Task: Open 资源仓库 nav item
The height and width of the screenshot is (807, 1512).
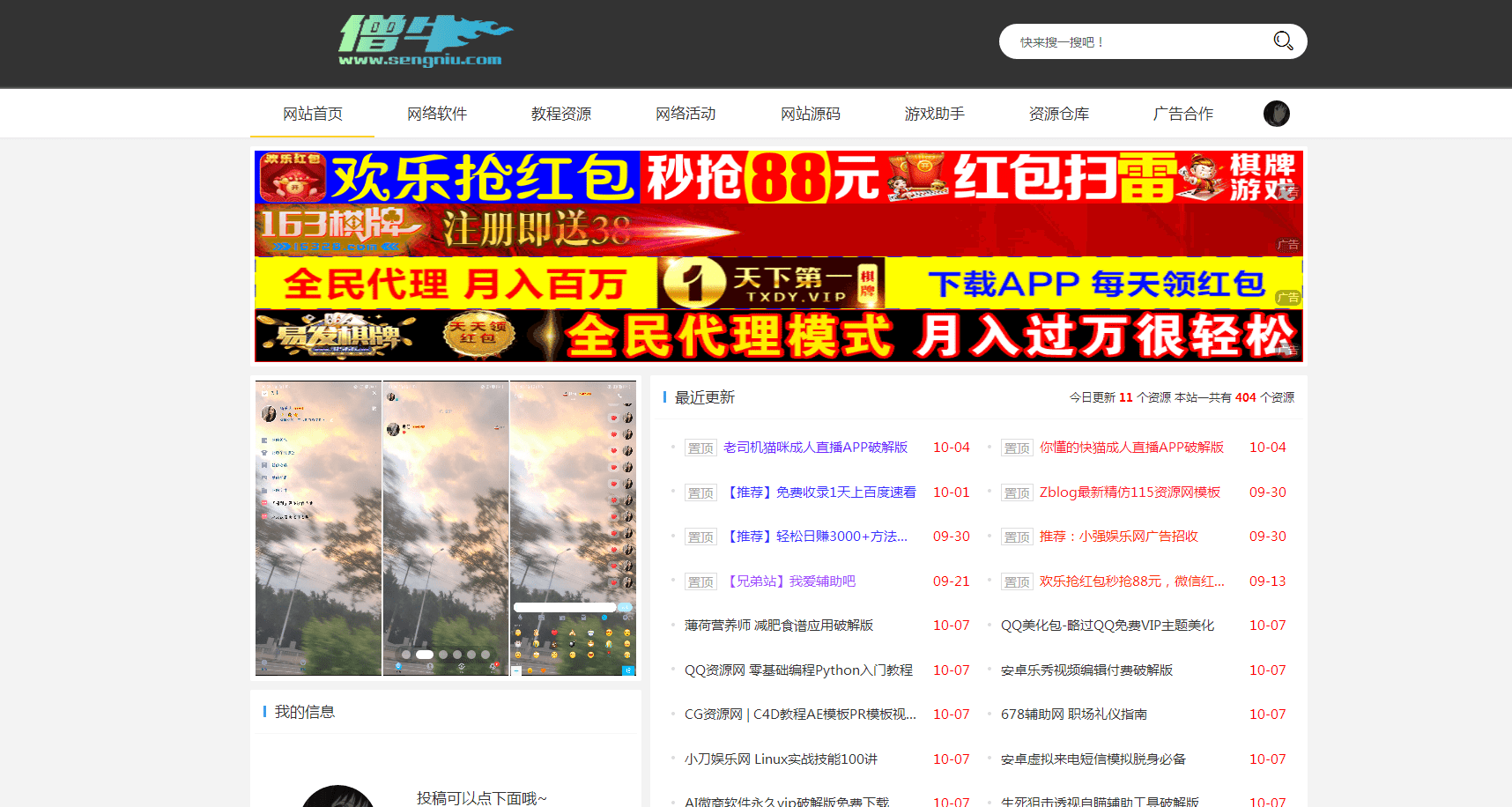Action: click(1059, 114)
